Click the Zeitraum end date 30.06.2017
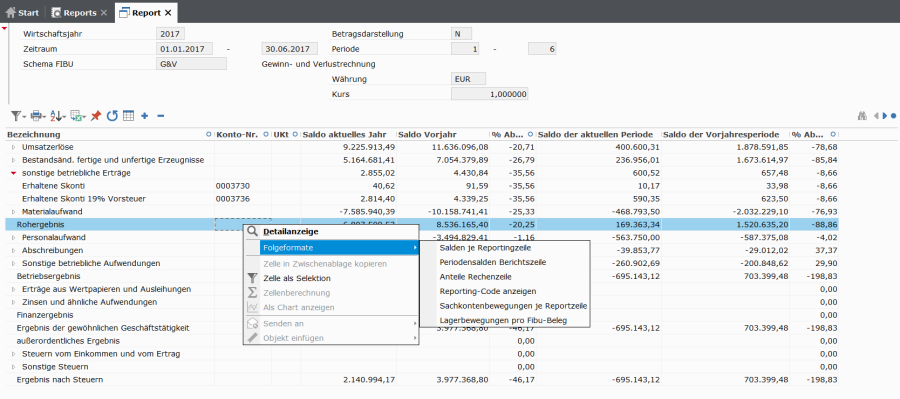Image resolution: width=900 pixels, height=399 pixels. (x=290, y=49)
